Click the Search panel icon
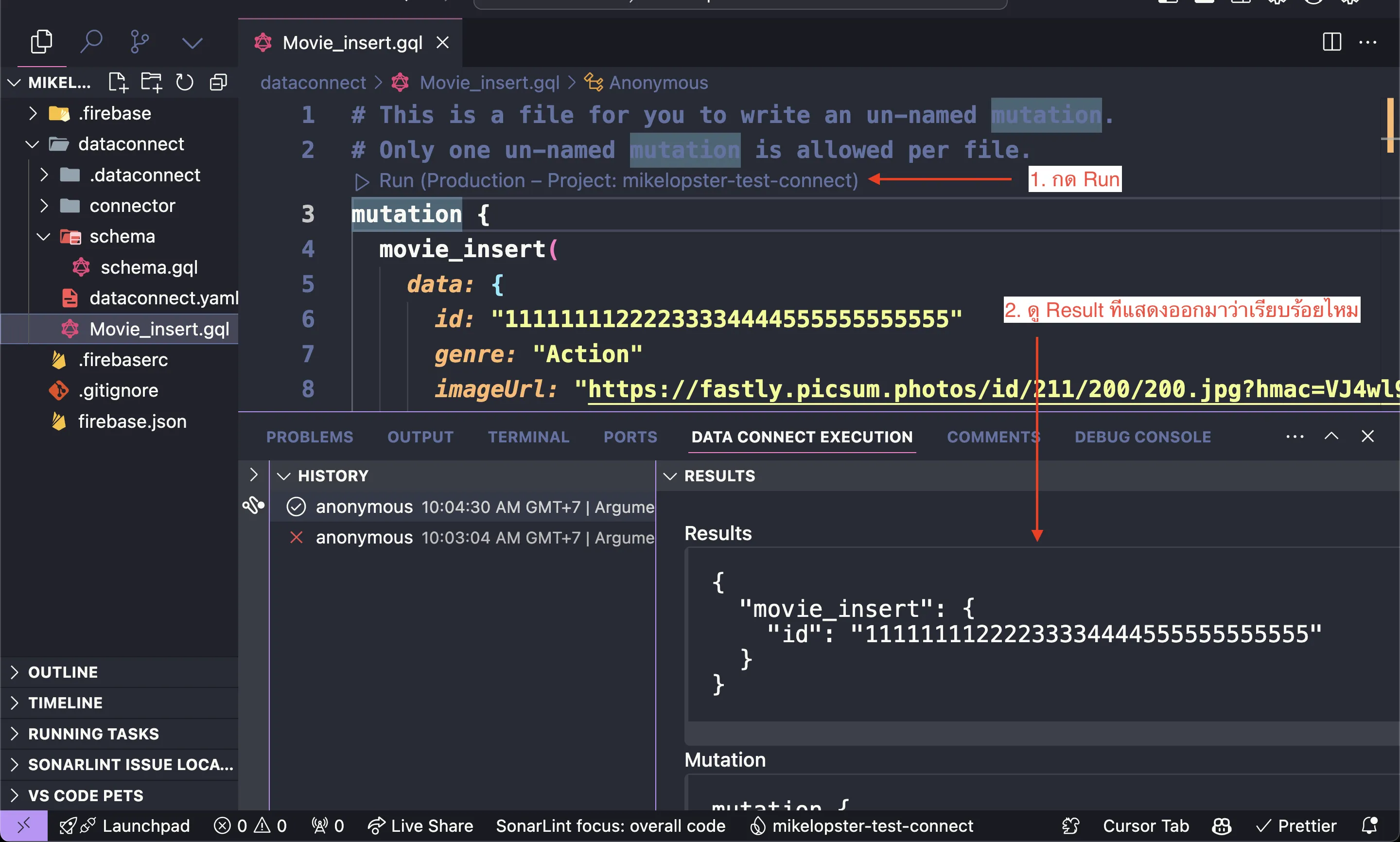 (90, 42)
